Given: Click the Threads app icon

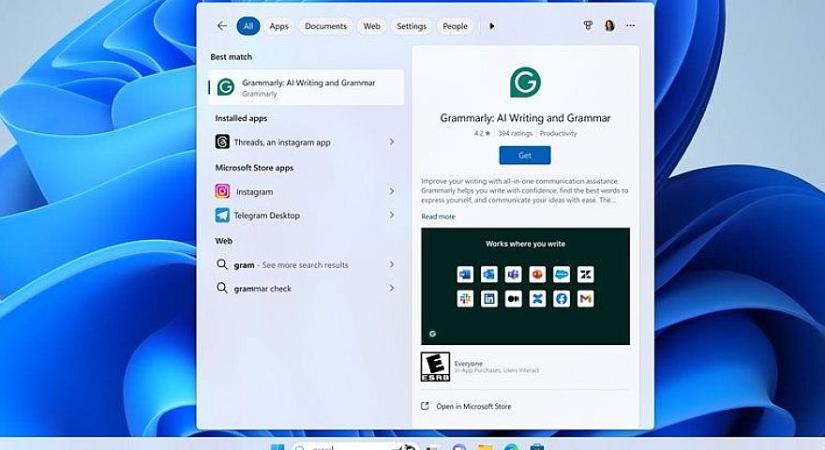Looking at the screenshot, I should 222,142.
